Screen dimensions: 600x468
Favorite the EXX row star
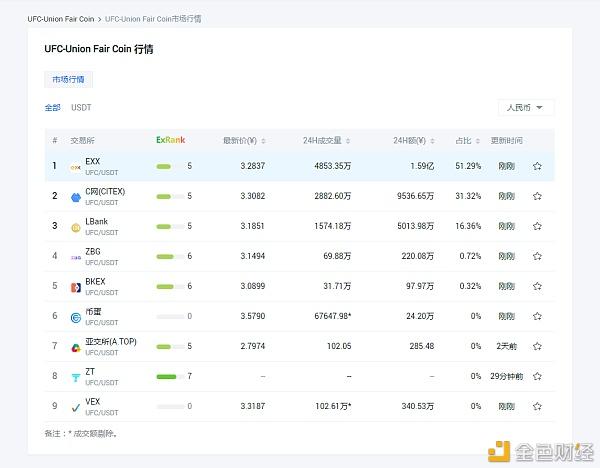coord(537,166)
